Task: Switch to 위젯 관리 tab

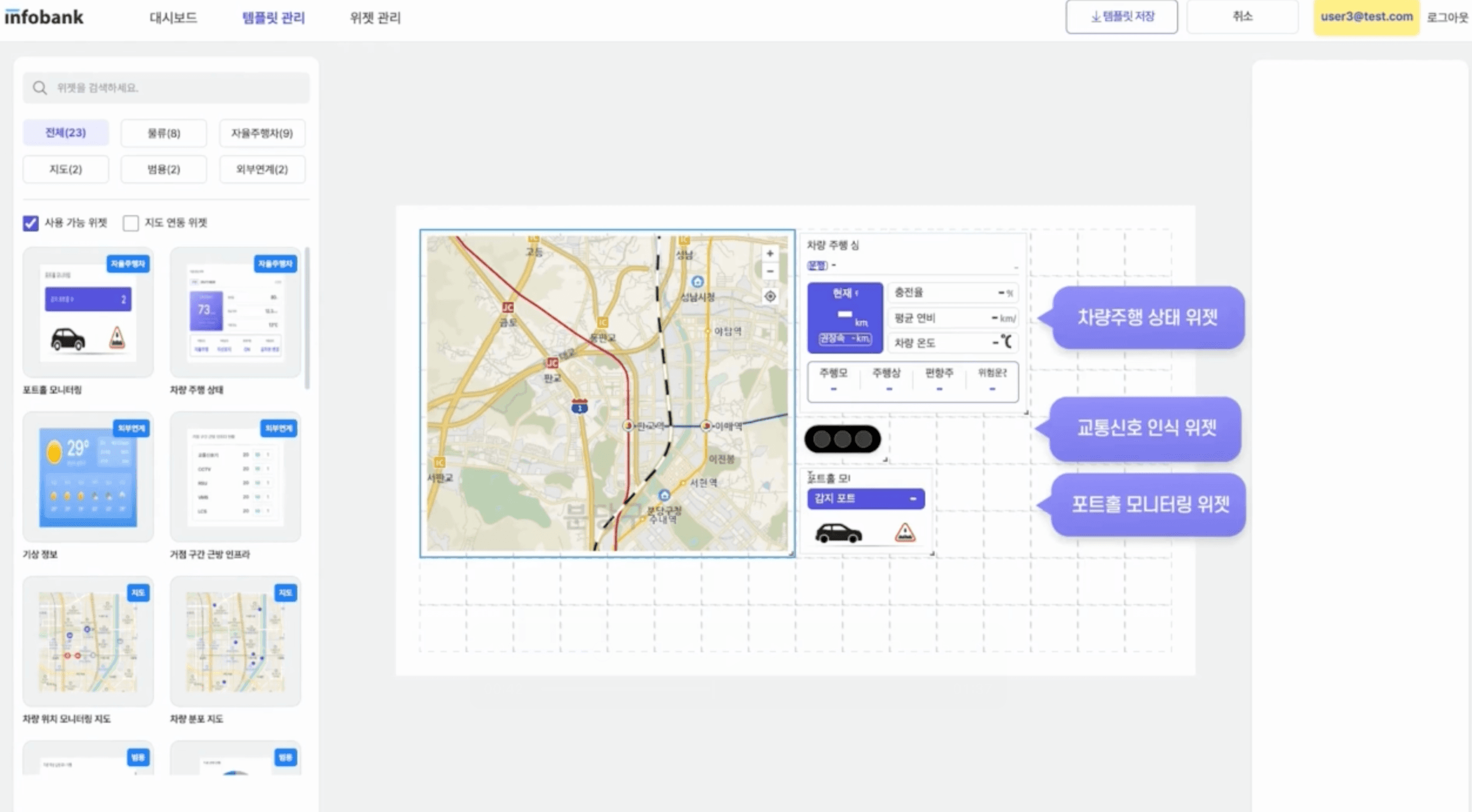Action: pyautogui.click(x=375, y=18)
